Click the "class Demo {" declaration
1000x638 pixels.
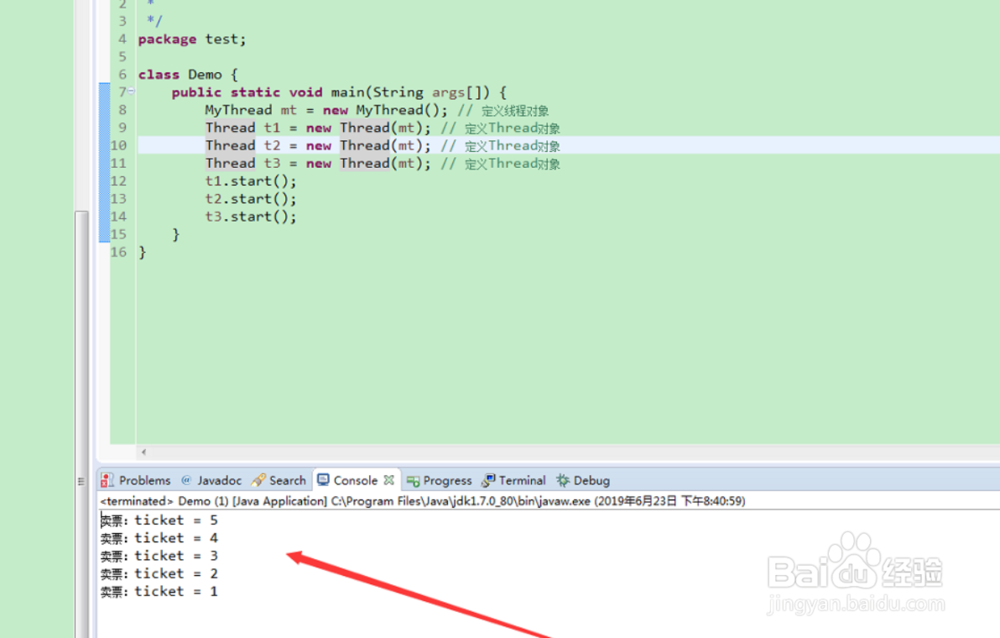[188, 75]
